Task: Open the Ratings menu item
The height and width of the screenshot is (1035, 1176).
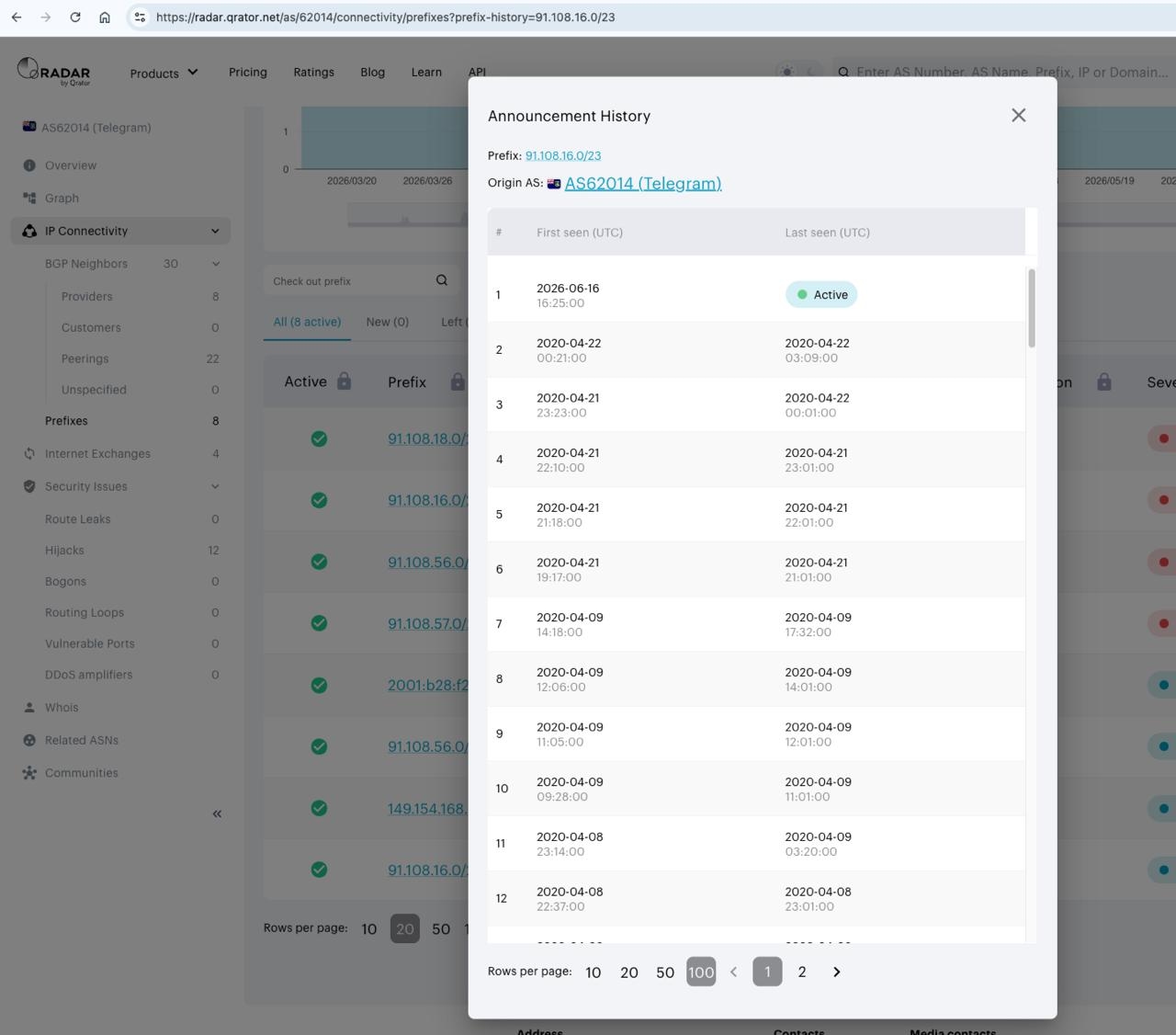Action: tap(313, 72)
